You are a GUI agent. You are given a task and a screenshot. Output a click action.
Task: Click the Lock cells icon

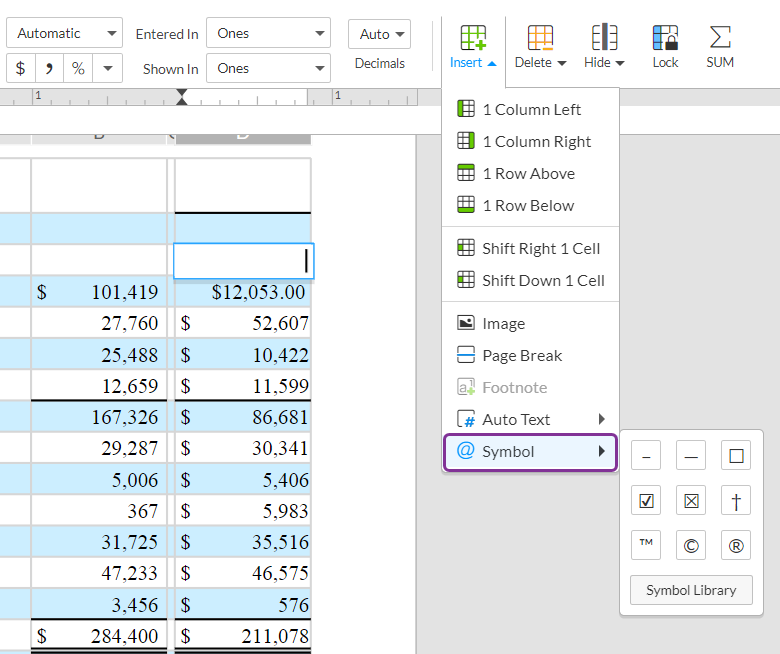[665, 46]
